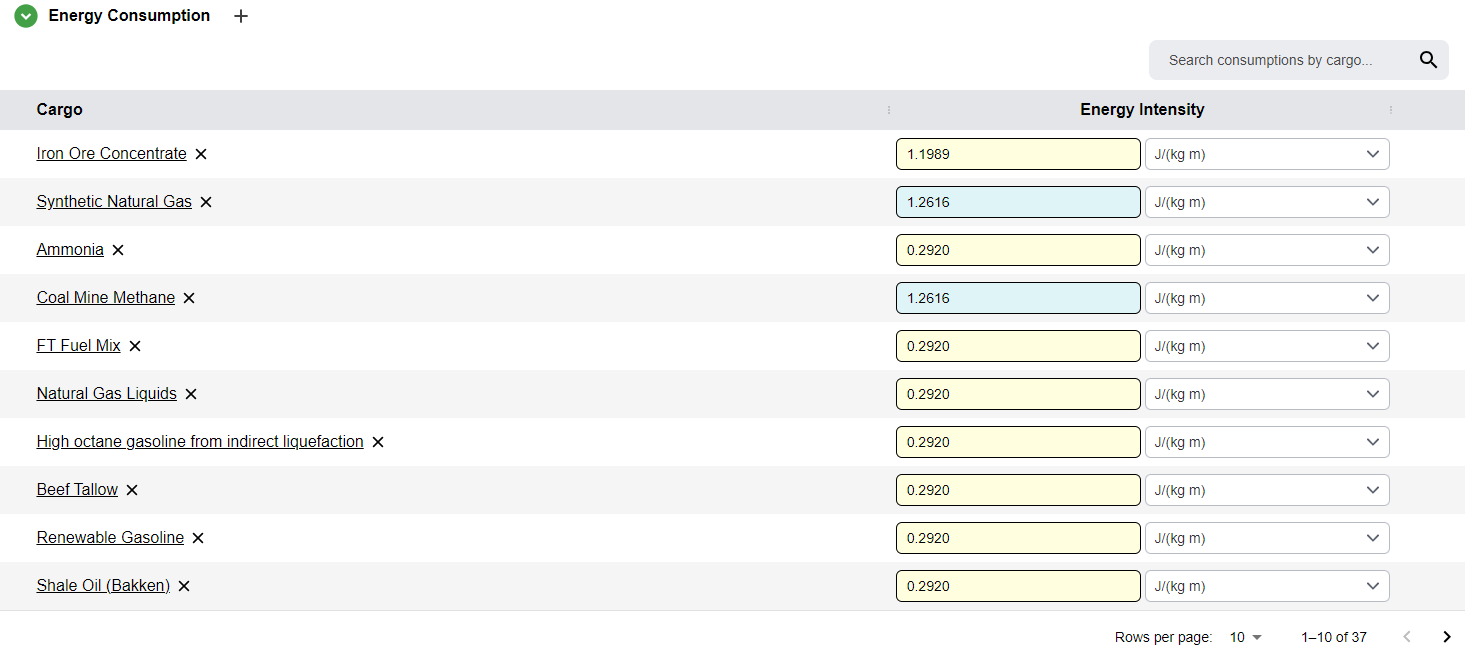Edit Synthetic Natural Gas intensity value 1.2616

(1018, 202)
